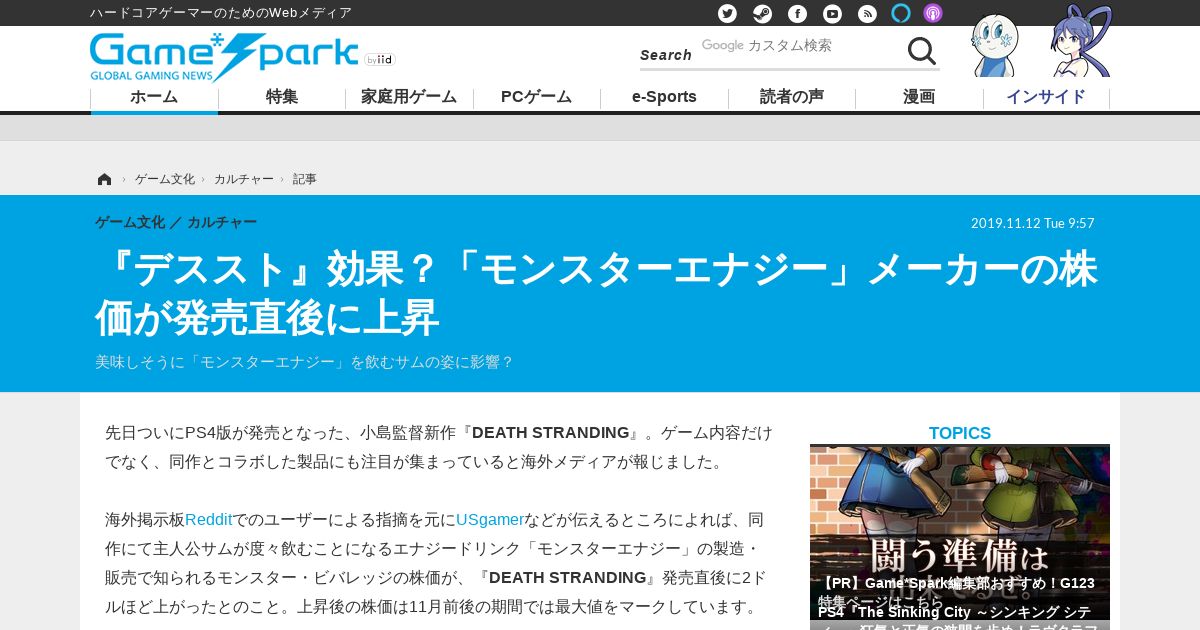Open the PCゲーム tab
Screen dimensions: 1200x630
(x=537, y=98)
